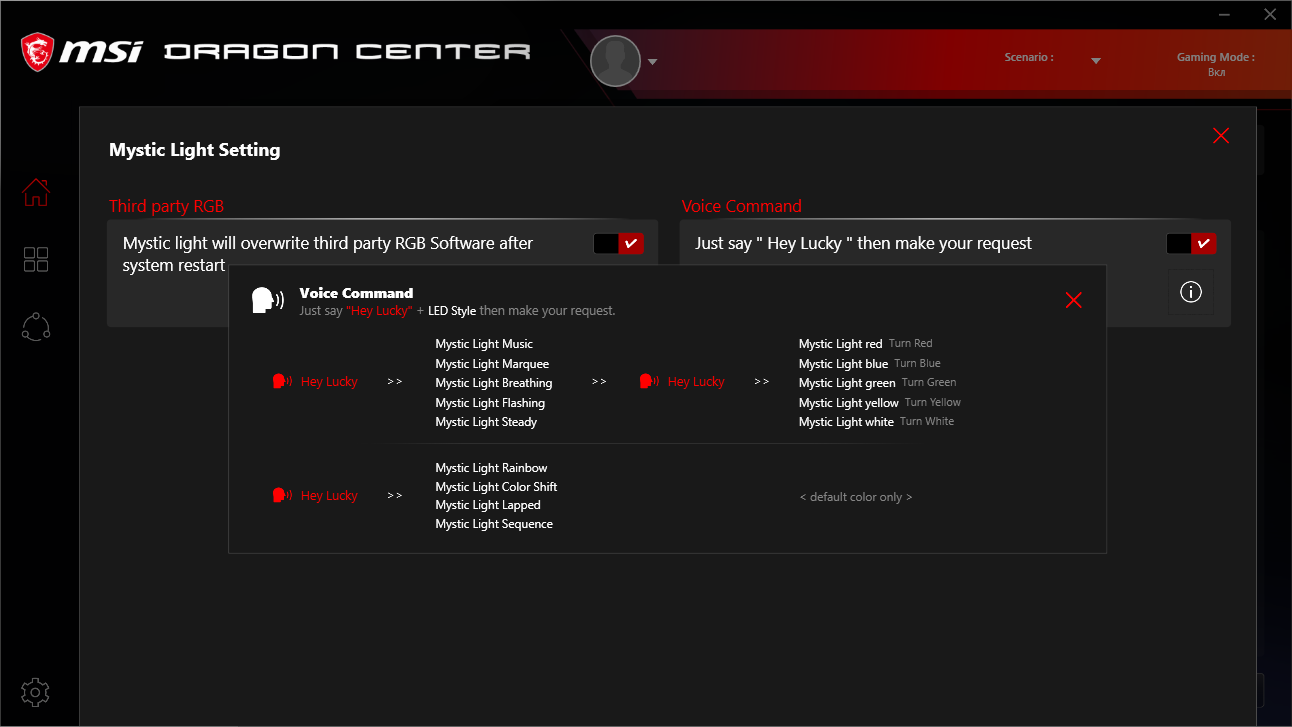Minimize the Dragon Center window
This screenshot has height=727, width=1292.
[1226, 14]
